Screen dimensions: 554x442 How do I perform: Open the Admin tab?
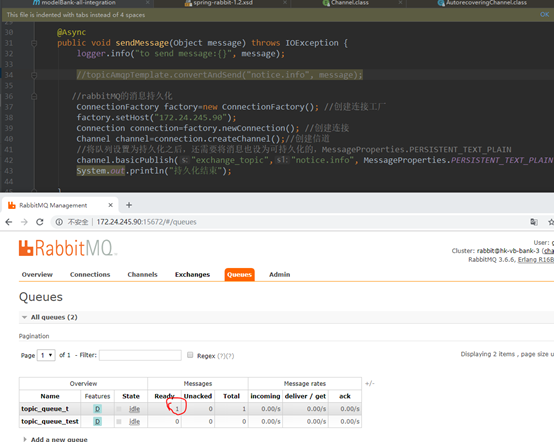279,275
